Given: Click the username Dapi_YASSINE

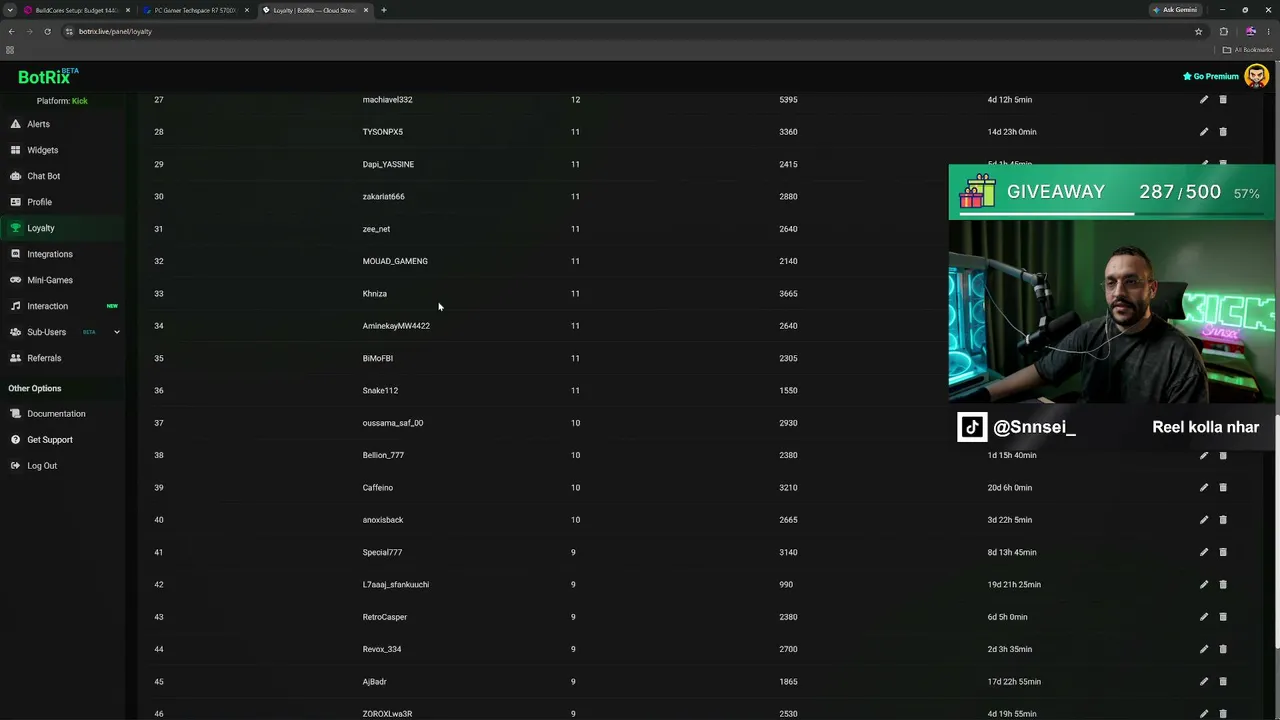Looking at the screenshot, I should point(388,164).
